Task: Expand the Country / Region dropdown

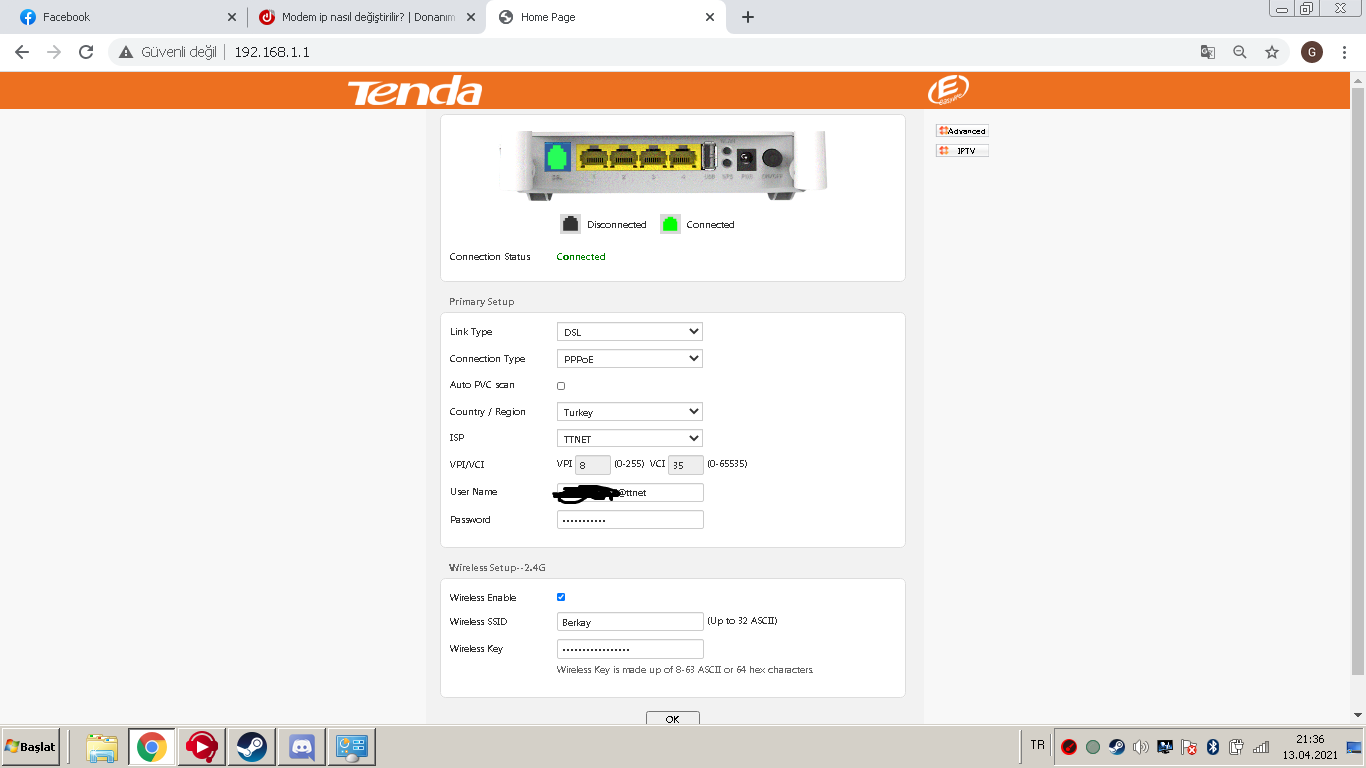Action: 630,412
